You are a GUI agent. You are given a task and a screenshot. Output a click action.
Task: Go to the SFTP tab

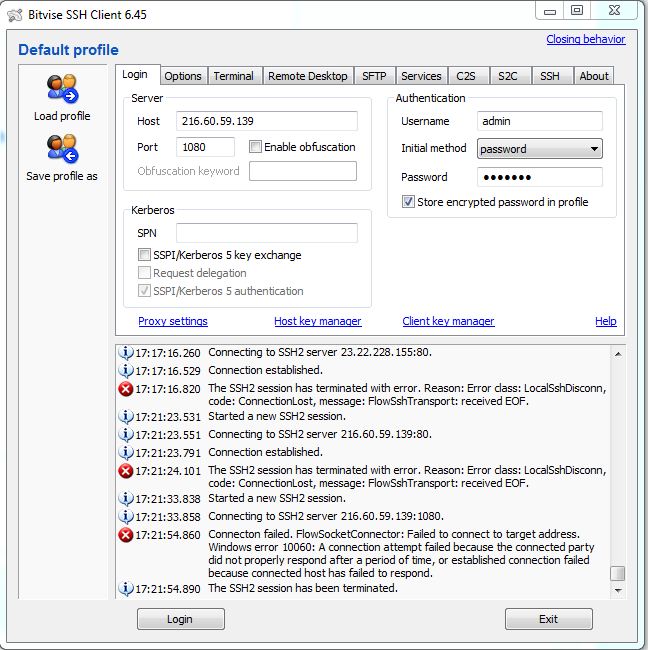(x=374, y=76)
